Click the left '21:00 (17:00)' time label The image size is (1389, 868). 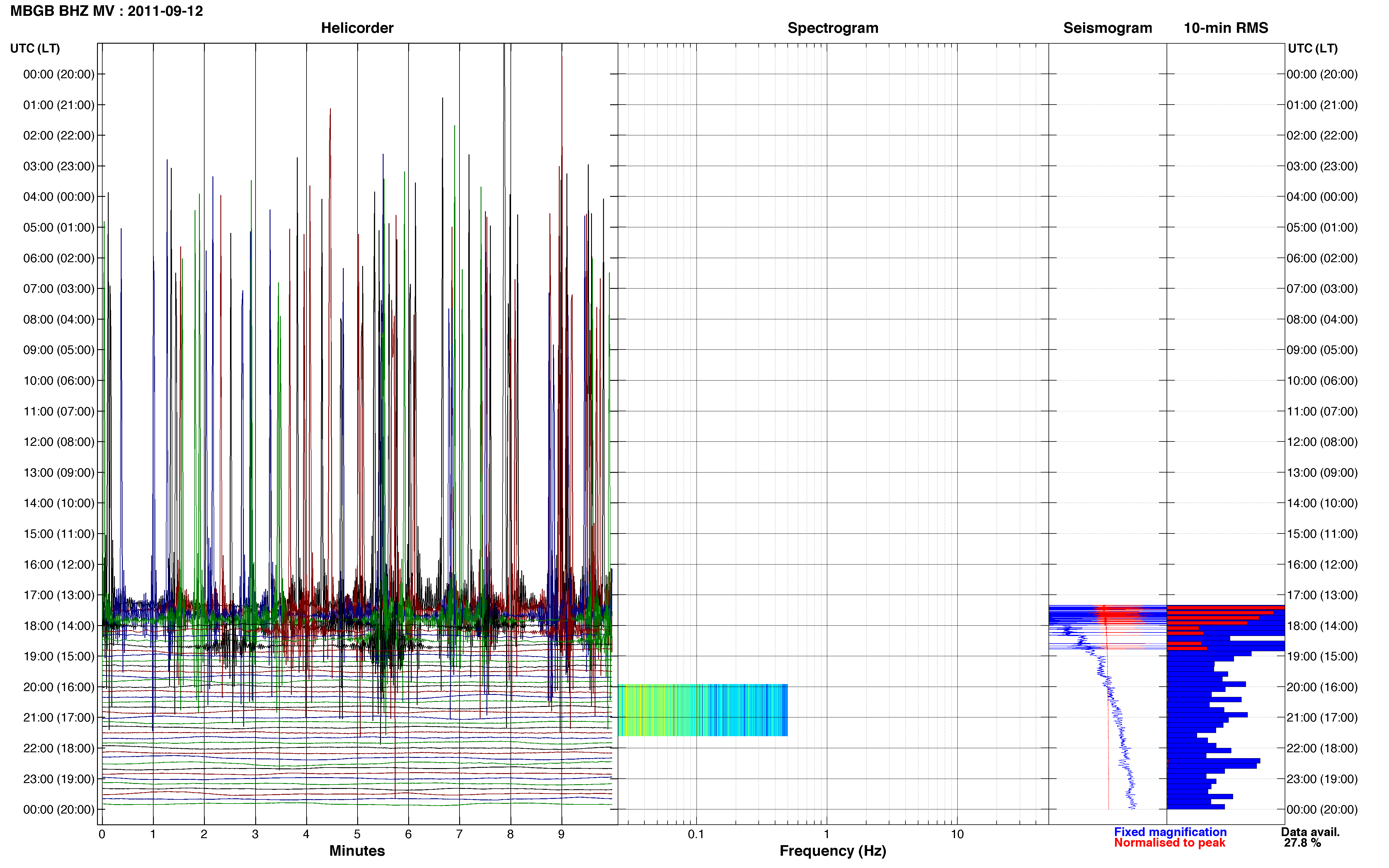[59, 718]
